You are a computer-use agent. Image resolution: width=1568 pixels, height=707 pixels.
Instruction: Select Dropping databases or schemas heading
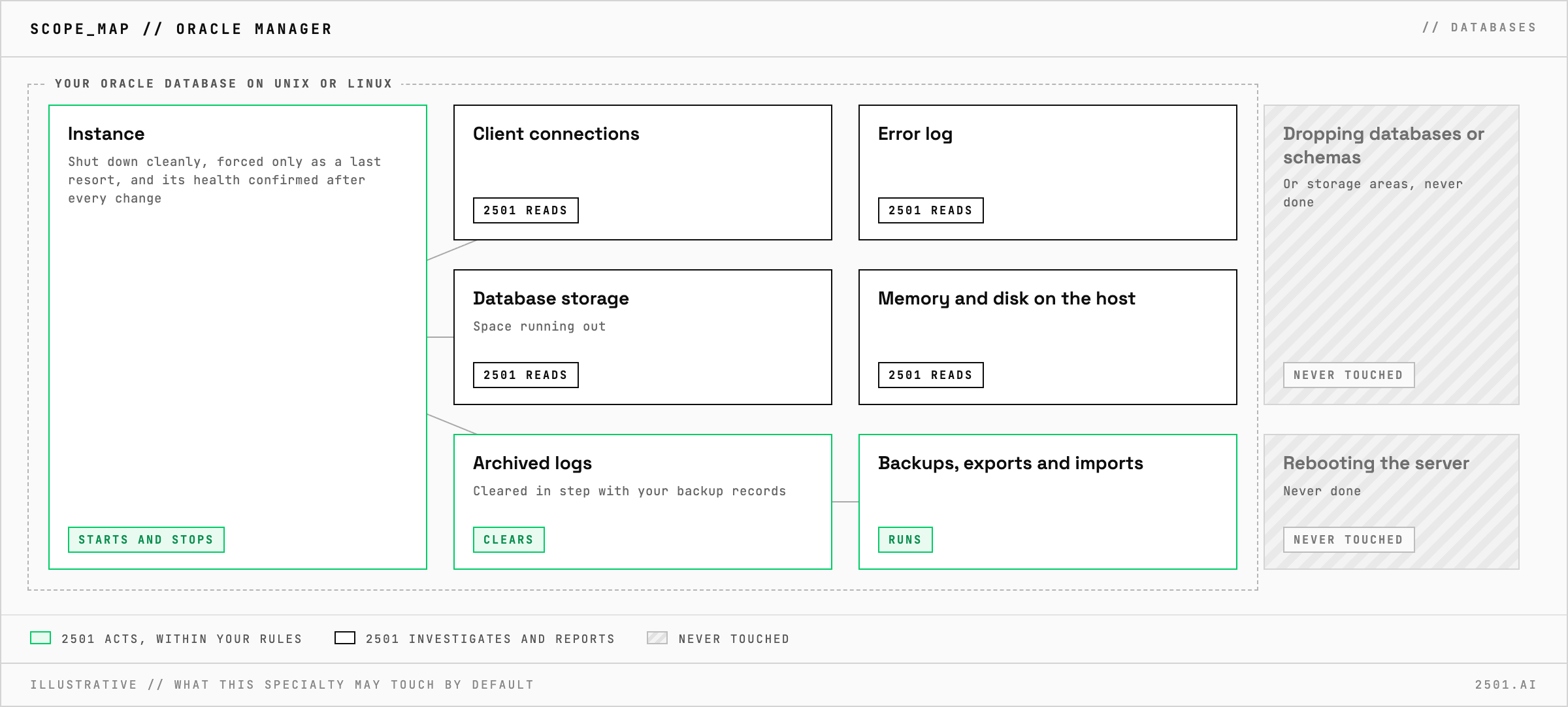point(1384,146)
